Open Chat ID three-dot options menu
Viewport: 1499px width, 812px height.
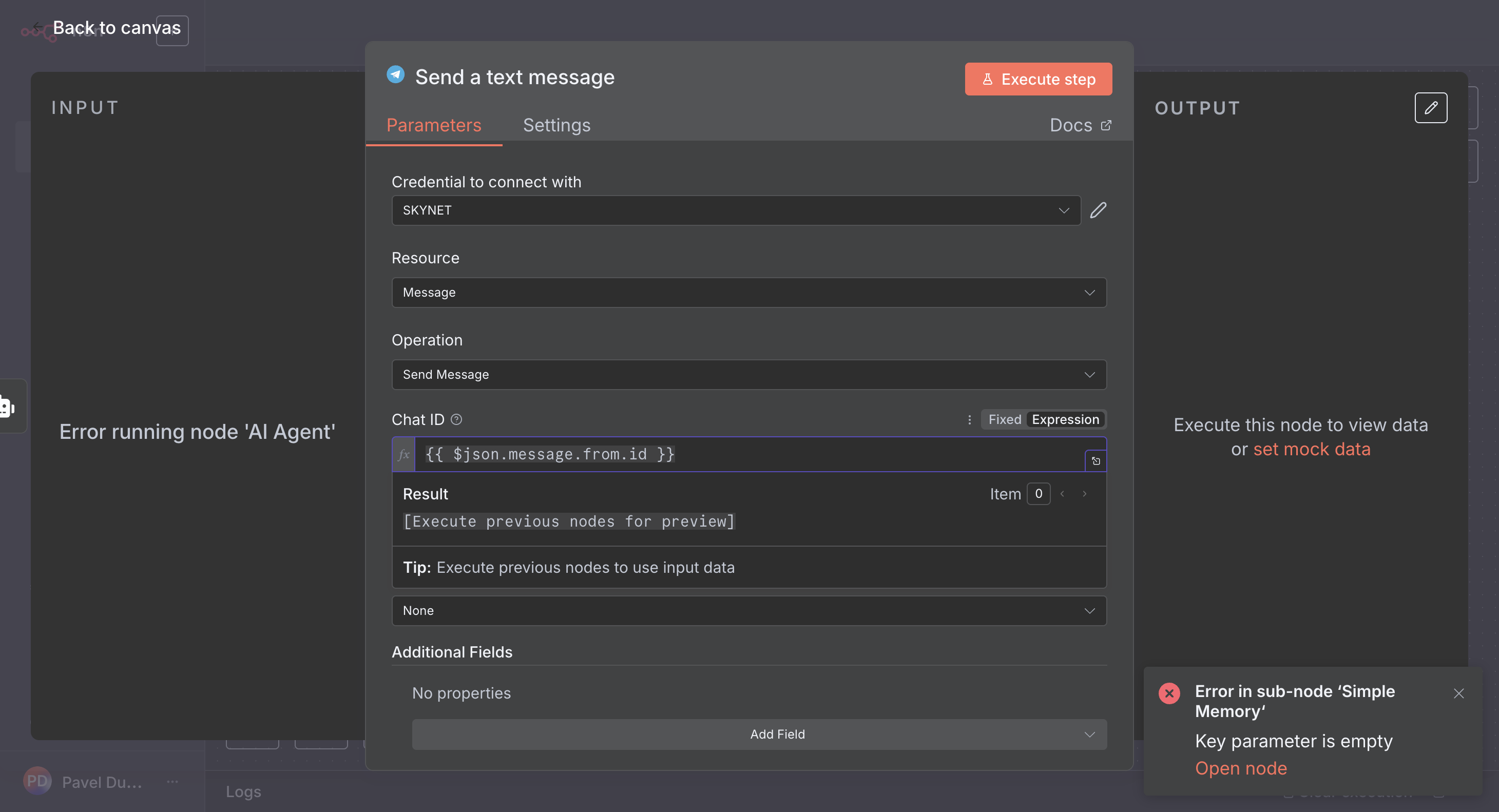click(x=969, y=419)
